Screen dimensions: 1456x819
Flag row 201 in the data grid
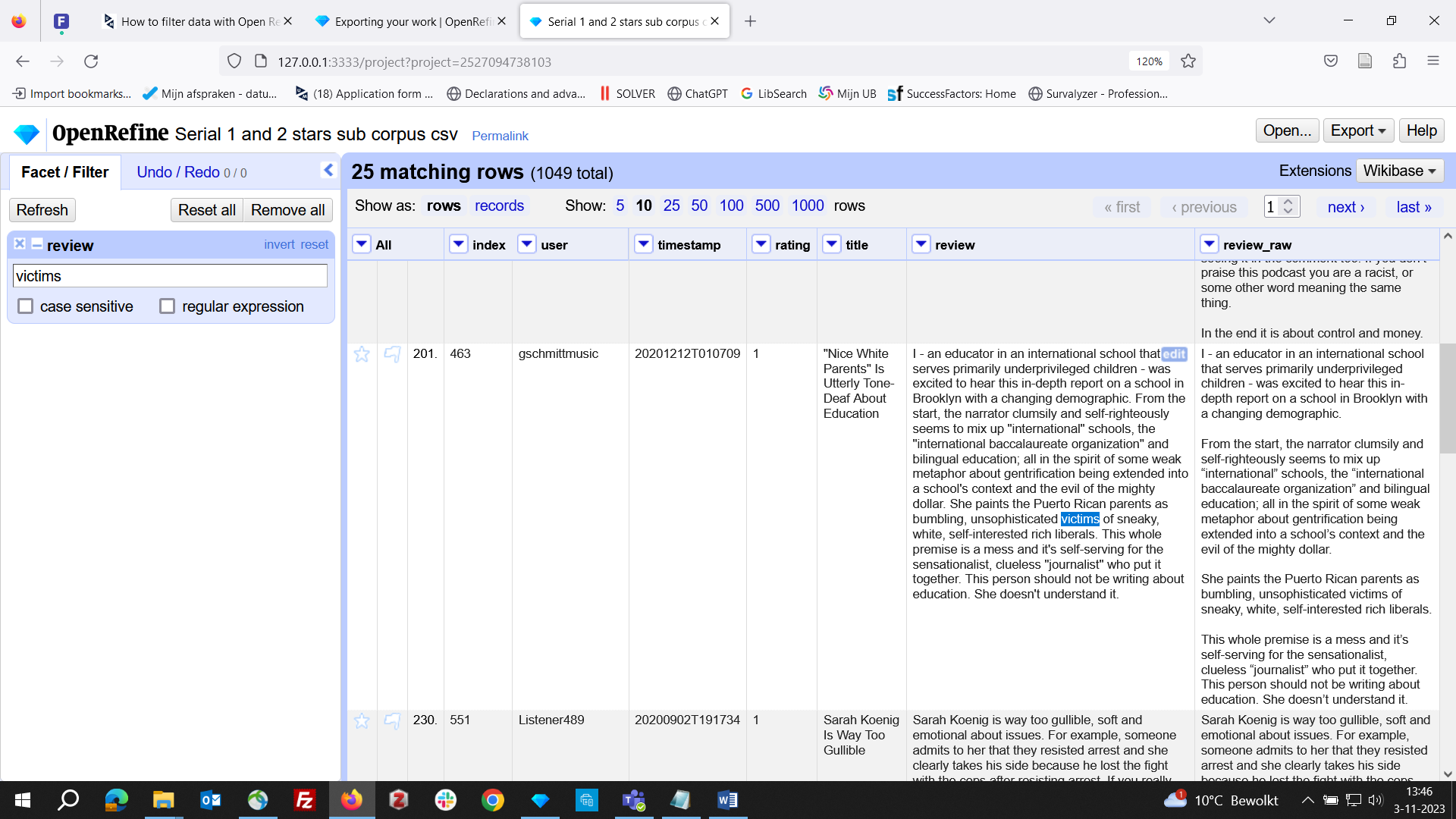392,354
